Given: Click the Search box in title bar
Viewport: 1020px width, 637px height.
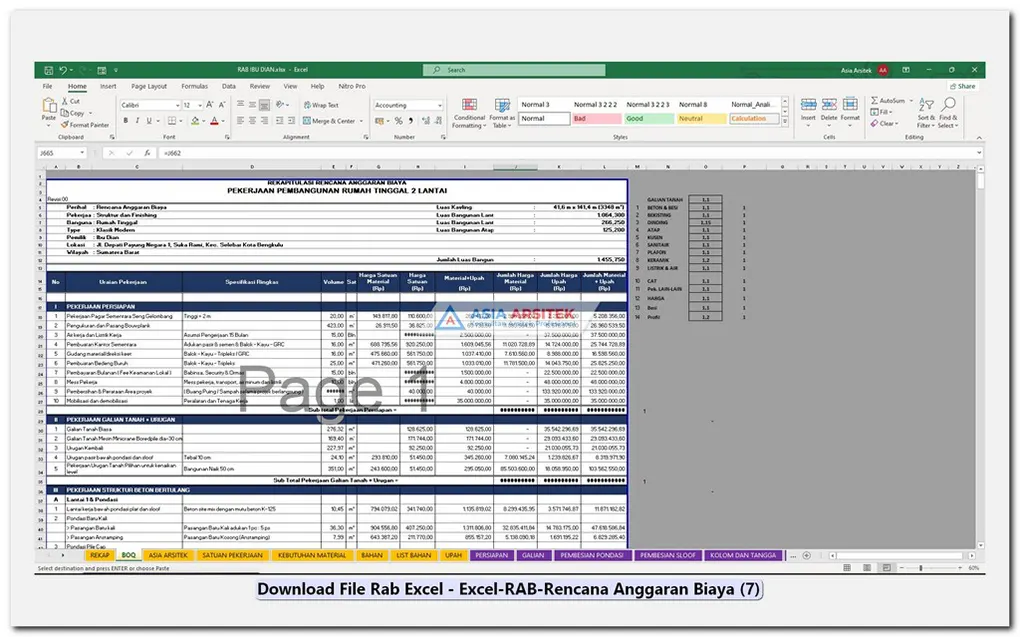Looking at the screenshot, I should pos(514,70).
